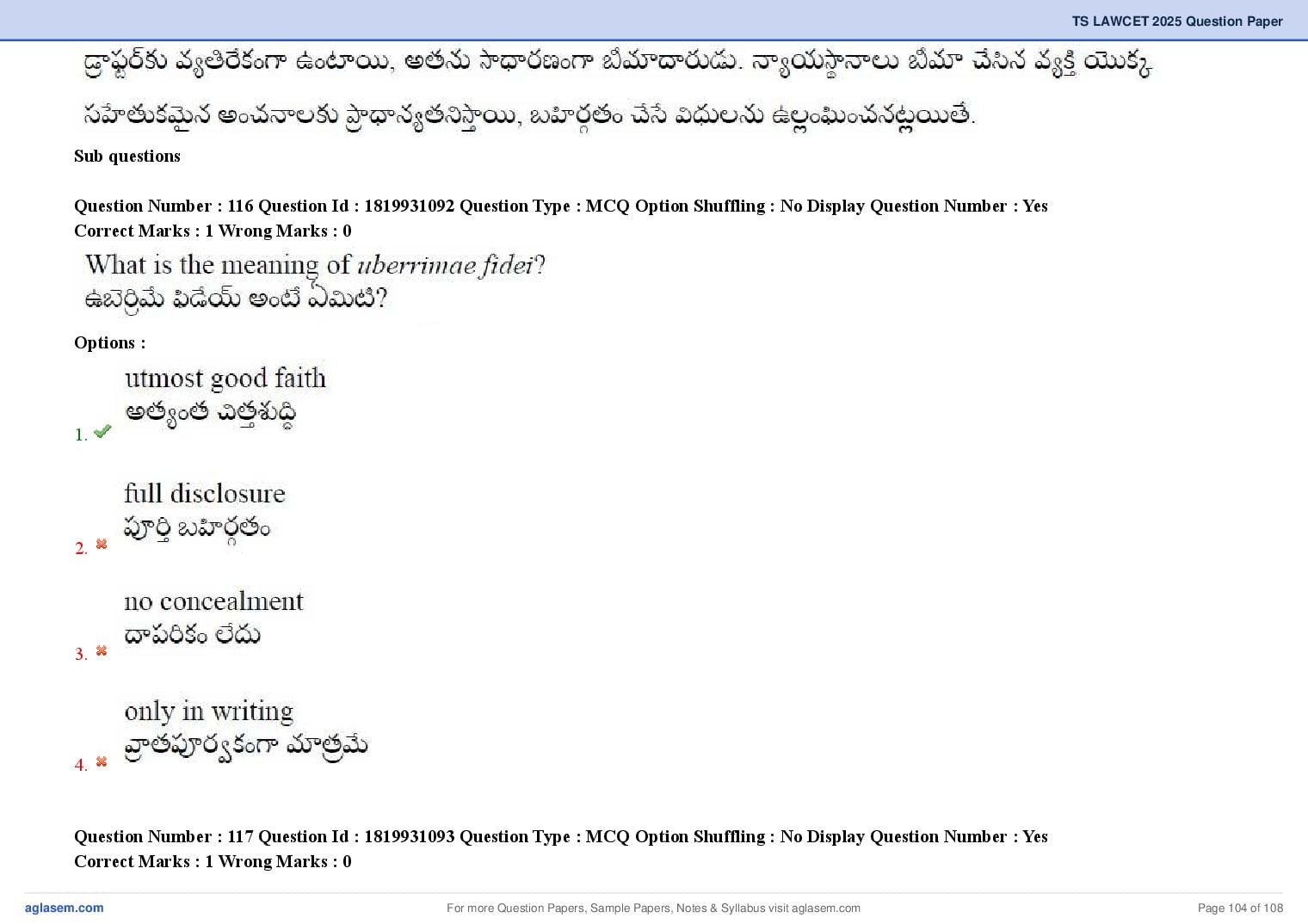Click 'Correct Marks : 1' under question 116
The width and height of the screenshot is (1308, 924).
pyautogui.click(x=142, y=231)
